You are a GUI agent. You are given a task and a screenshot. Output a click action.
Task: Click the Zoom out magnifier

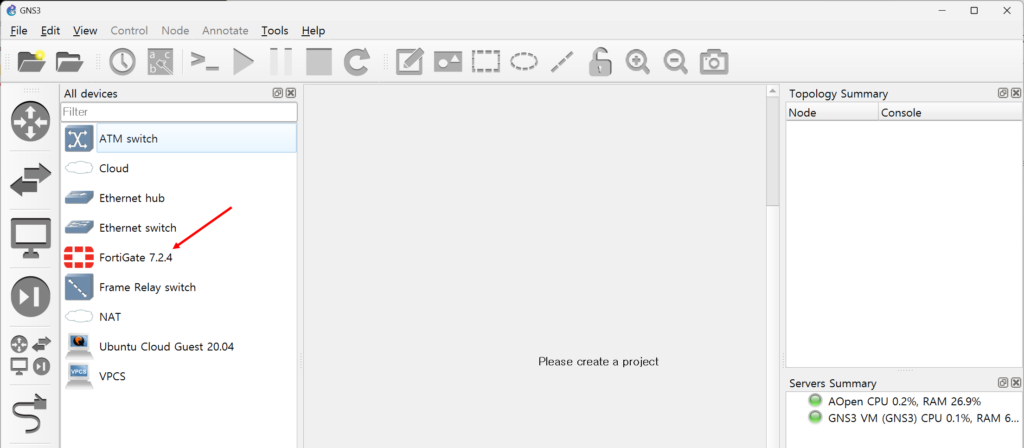pos(675,61)
